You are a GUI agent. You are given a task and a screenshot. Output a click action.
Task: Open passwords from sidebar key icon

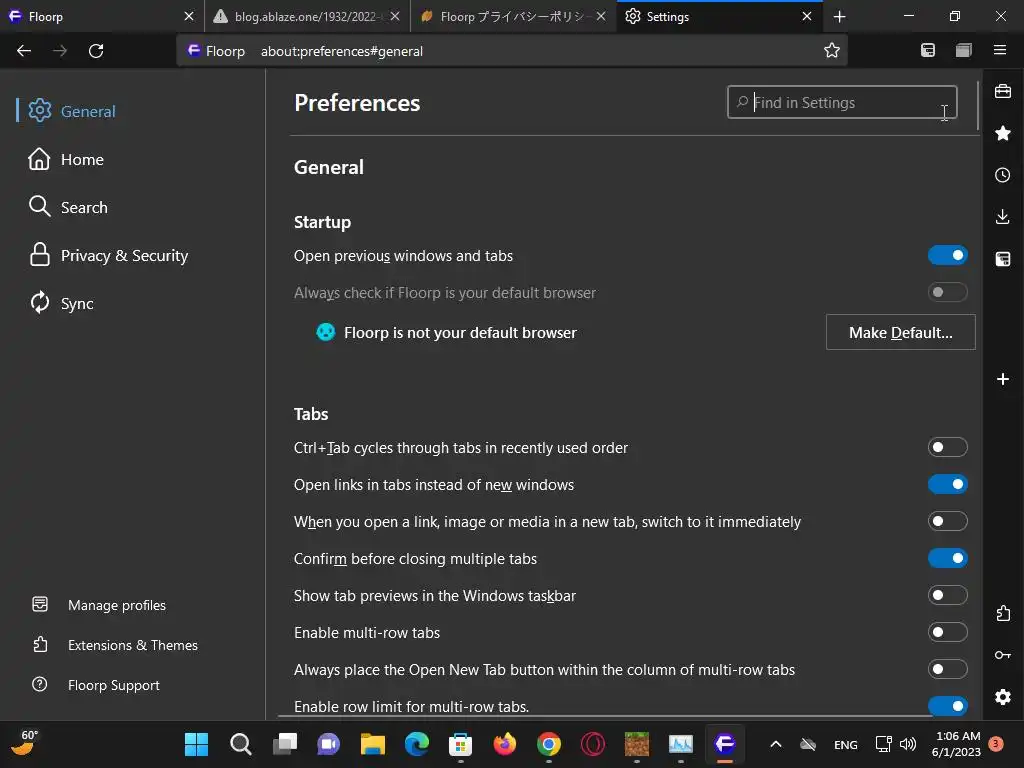point(1003,655)
